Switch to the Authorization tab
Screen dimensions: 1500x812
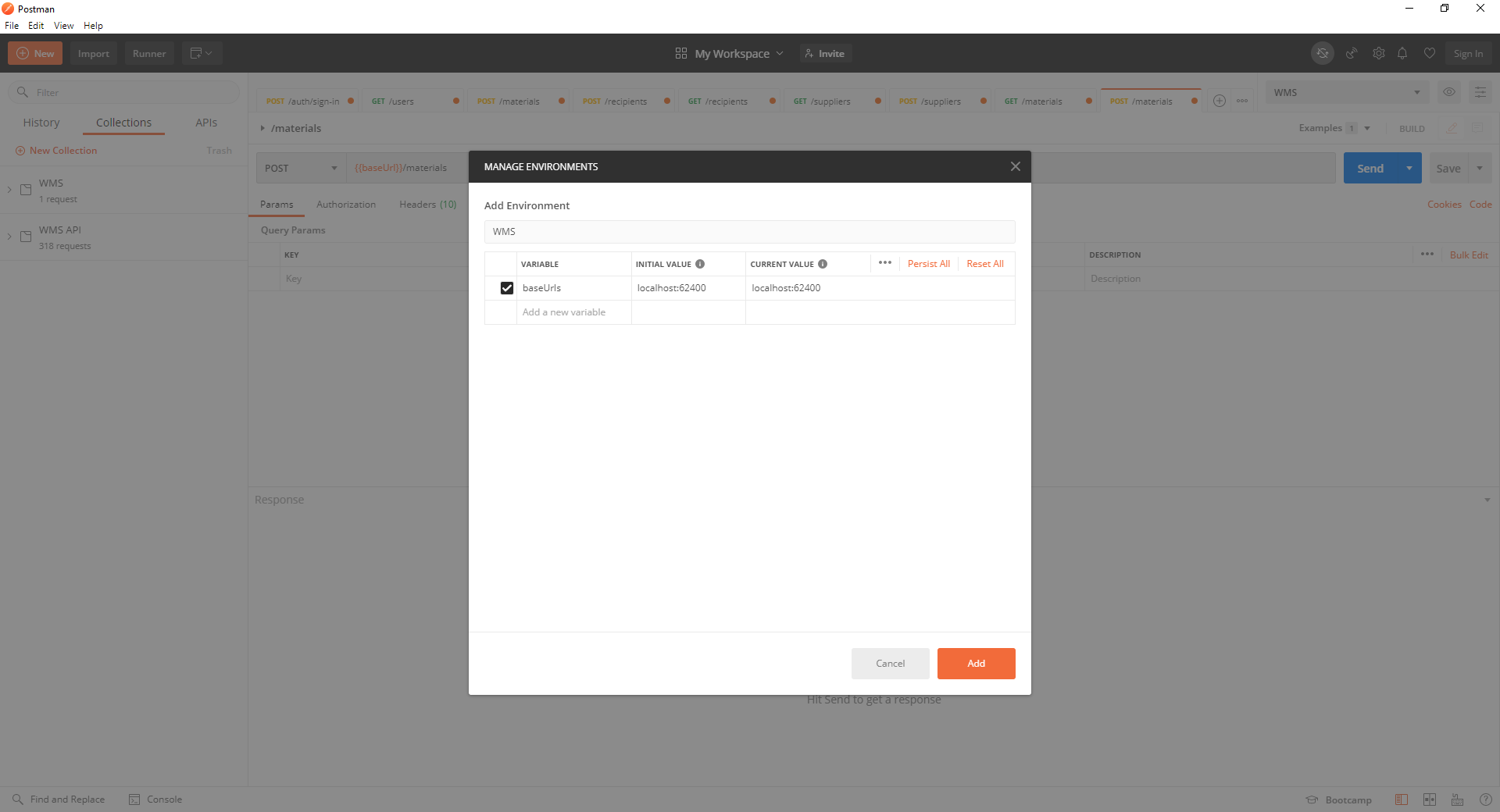(346, 205)
